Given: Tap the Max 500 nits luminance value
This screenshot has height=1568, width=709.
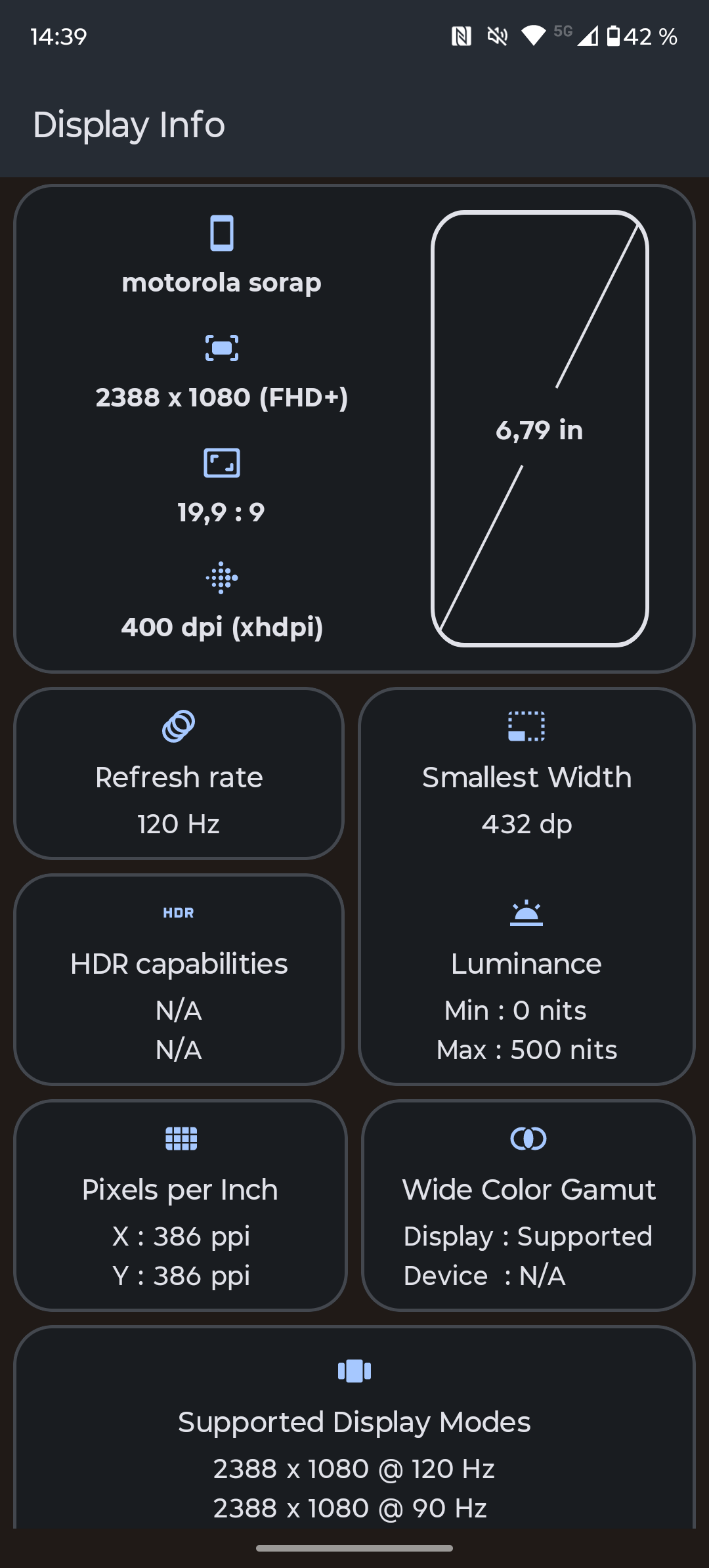Looking at the screenshot, I should point(526,1050).
